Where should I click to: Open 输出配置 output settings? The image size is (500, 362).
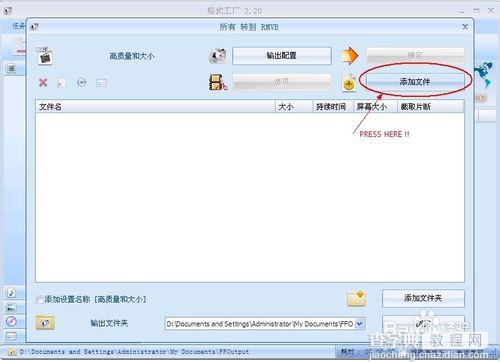pyautogui.click(x=282, y=56)
